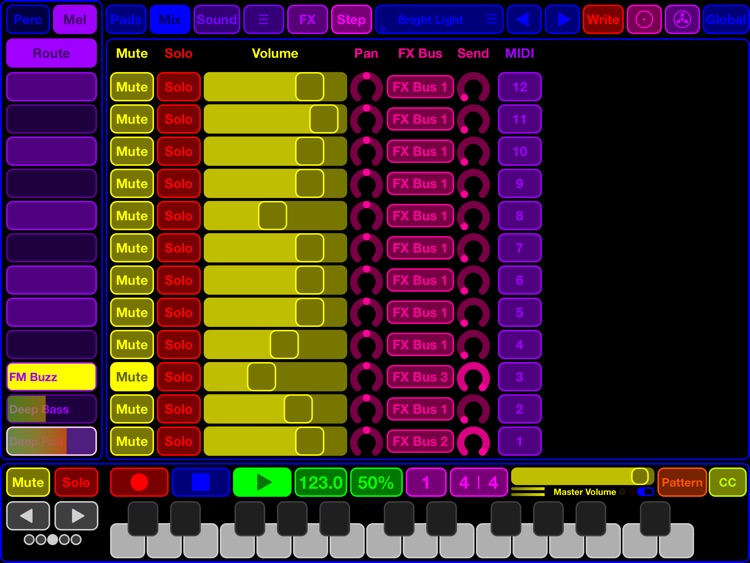Click the circle target icon next to Write

(x=644, y=20)
